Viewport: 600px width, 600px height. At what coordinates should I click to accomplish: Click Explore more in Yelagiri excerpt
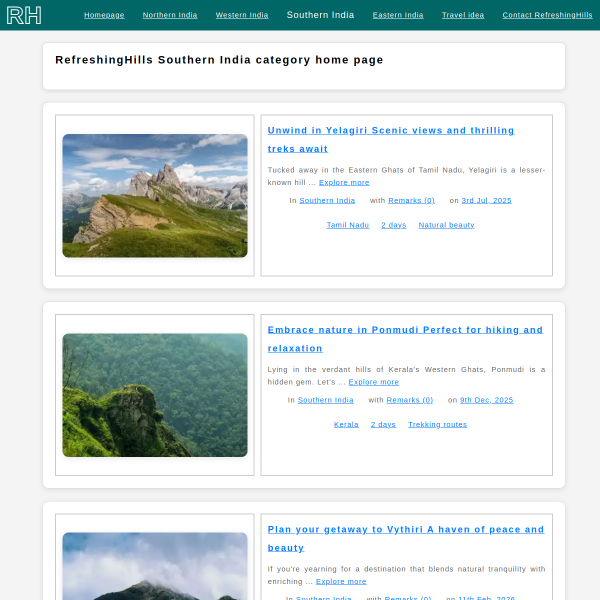point(344,183)
